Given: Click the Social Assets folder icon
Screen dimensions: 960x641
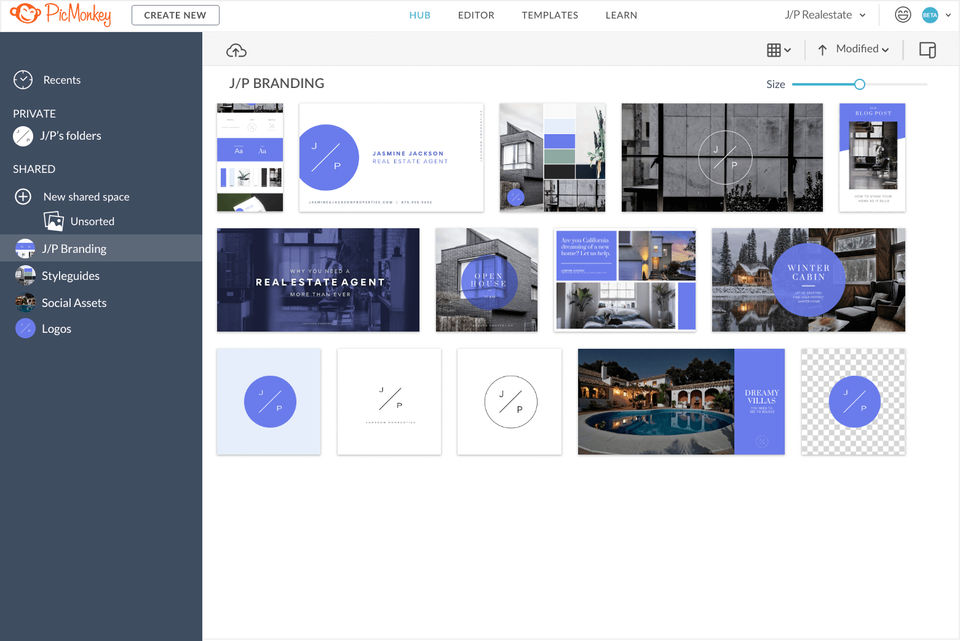Looking at the screenshot, I should 25,302.
